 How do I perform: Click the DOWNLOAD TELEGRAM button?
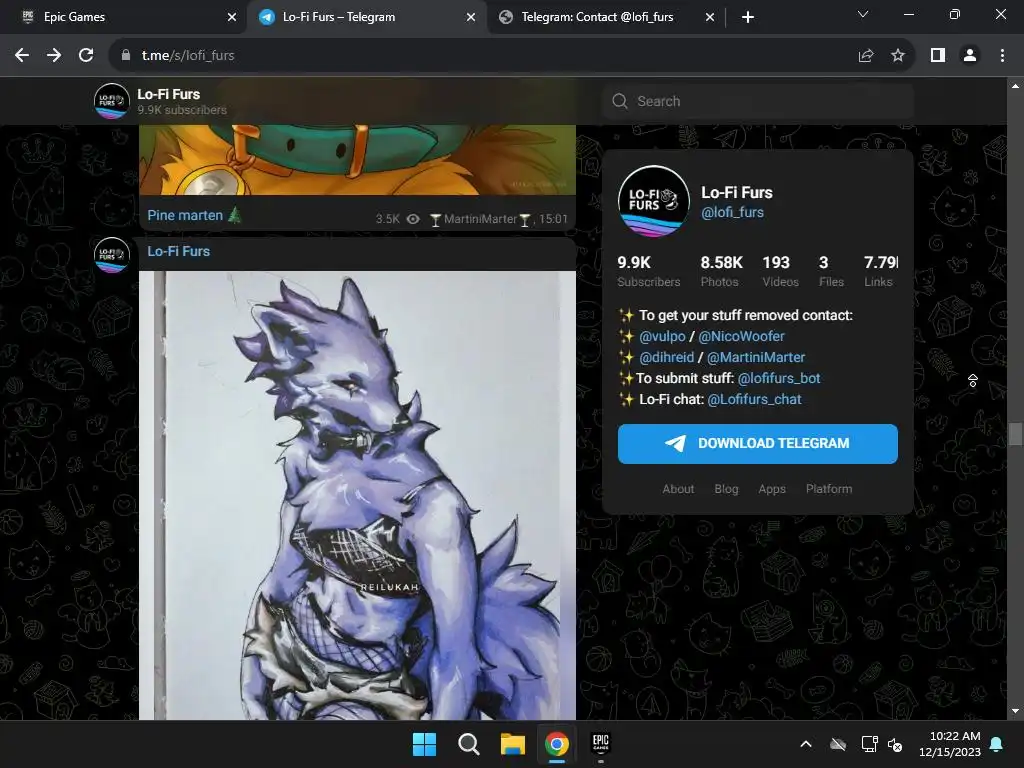[x=758, y=443]
